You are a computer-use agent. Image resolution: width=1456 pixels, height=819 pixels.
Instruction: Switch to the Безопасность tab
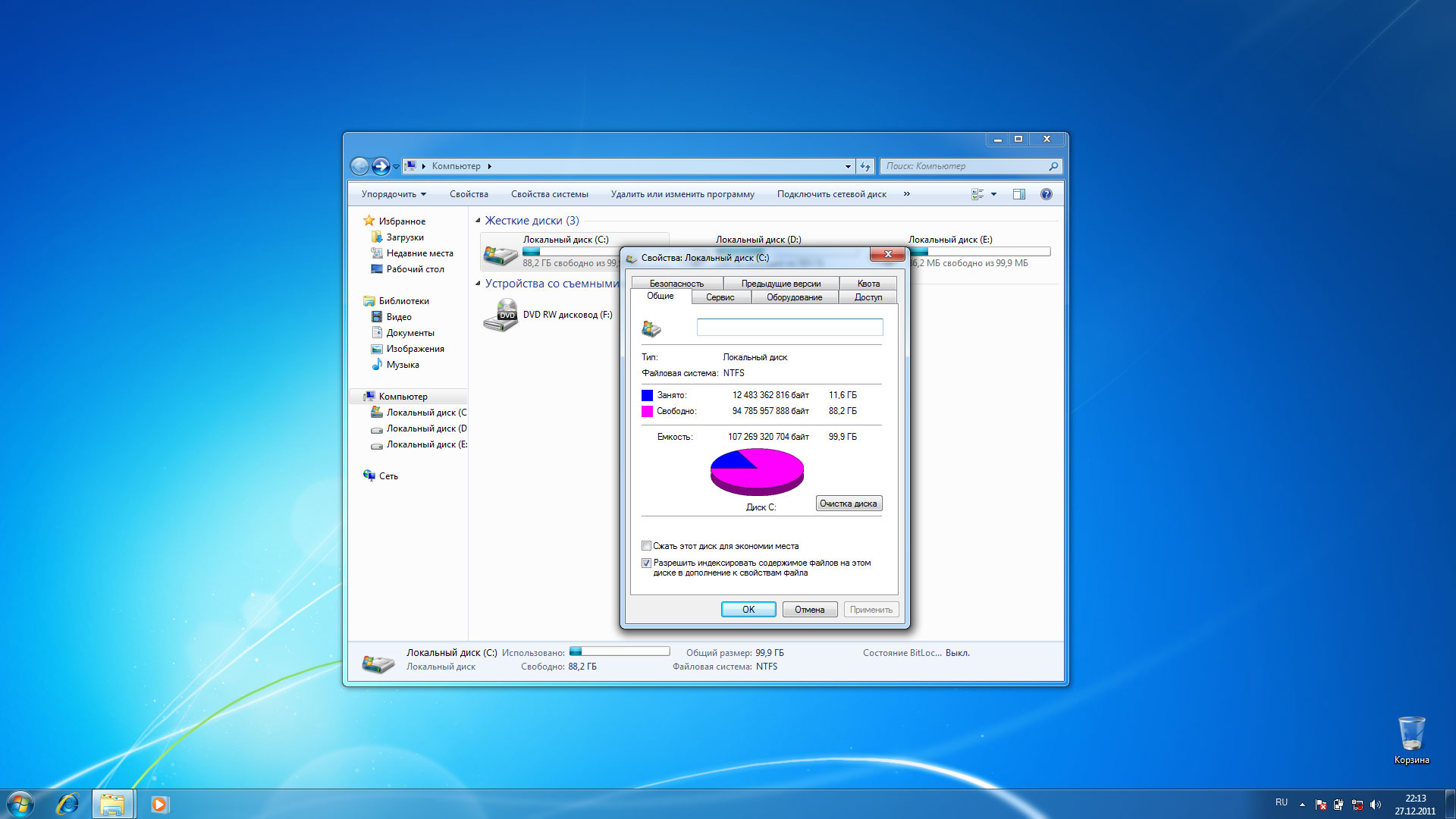pyautogui.click(x=676, y=284)
